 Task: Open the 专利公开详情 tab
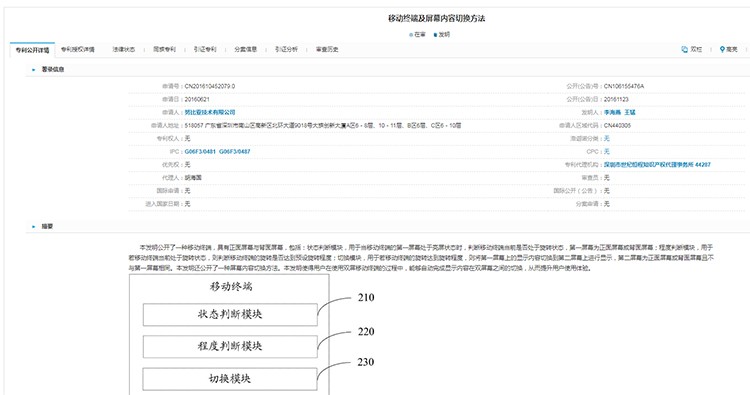[32, 50]
